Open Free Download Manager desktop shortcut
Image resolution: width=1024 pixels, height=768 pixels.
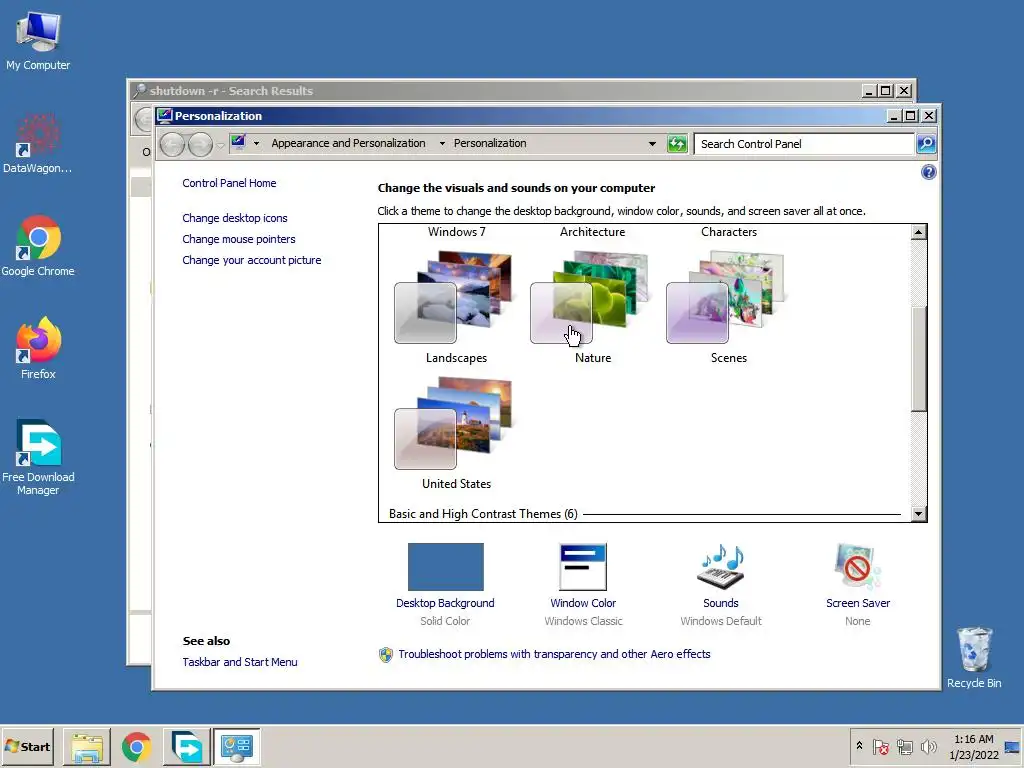pyautogui.click(x=38, y=457)
